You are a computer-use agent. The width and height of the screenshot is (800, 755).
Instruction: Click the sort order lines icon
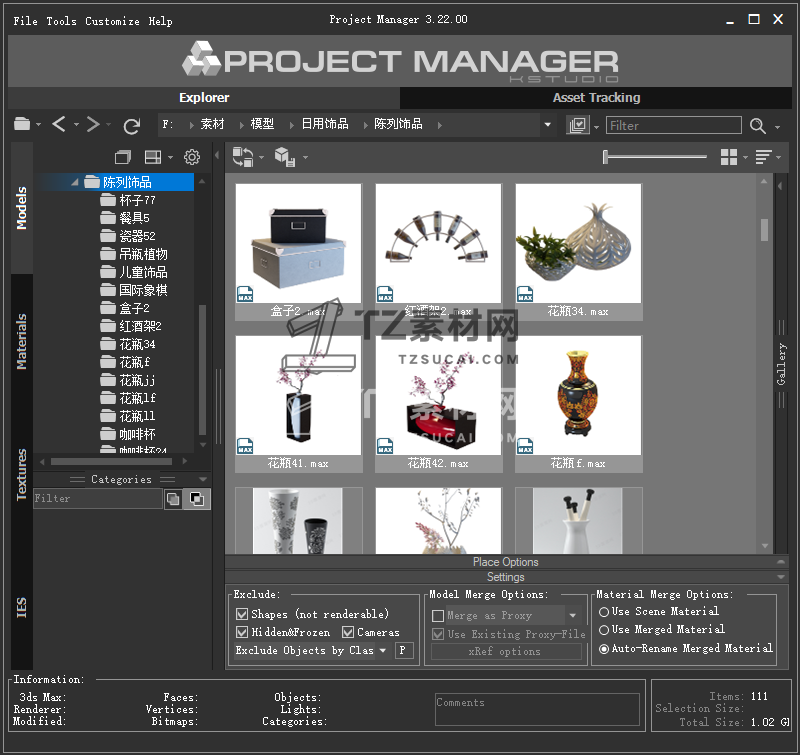pyautogui.click(x=764, y=158)
